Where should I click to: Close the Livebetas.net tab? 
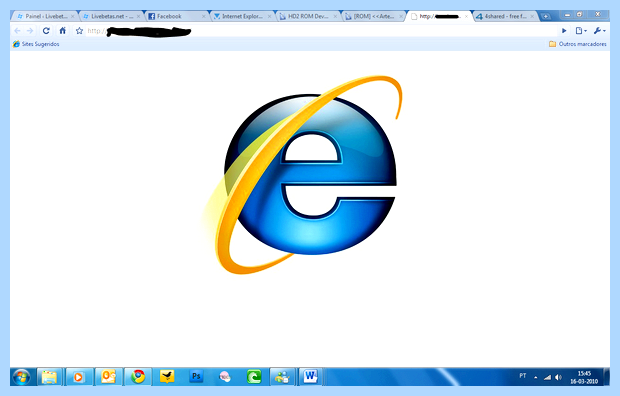tap(138, 17)
